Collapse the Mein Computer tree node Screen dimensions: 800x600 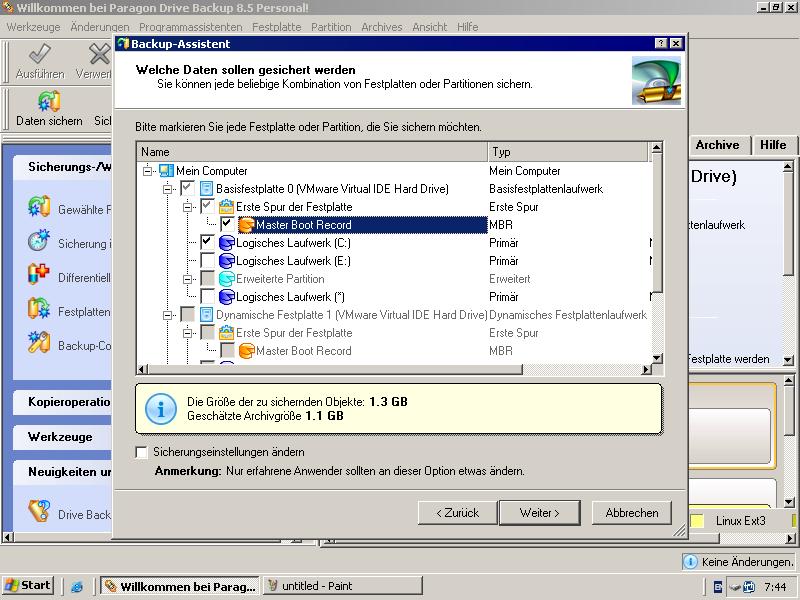[x=147, y=171]
